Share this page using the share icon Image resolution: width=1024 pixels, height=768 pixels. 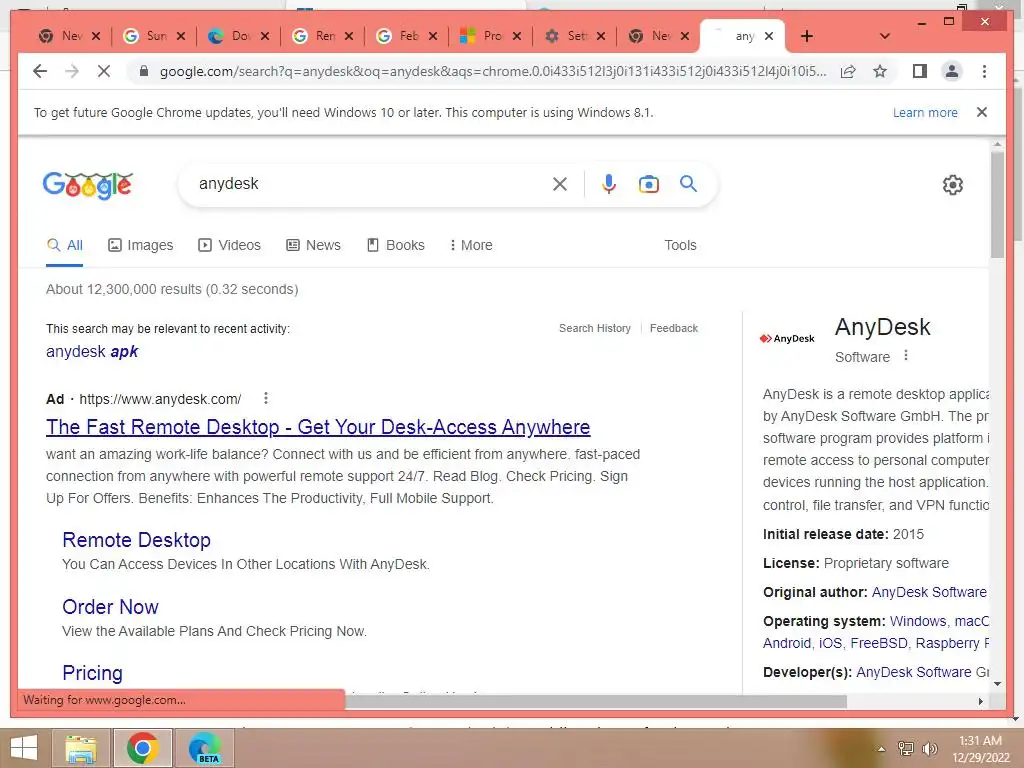click(848, 71)
